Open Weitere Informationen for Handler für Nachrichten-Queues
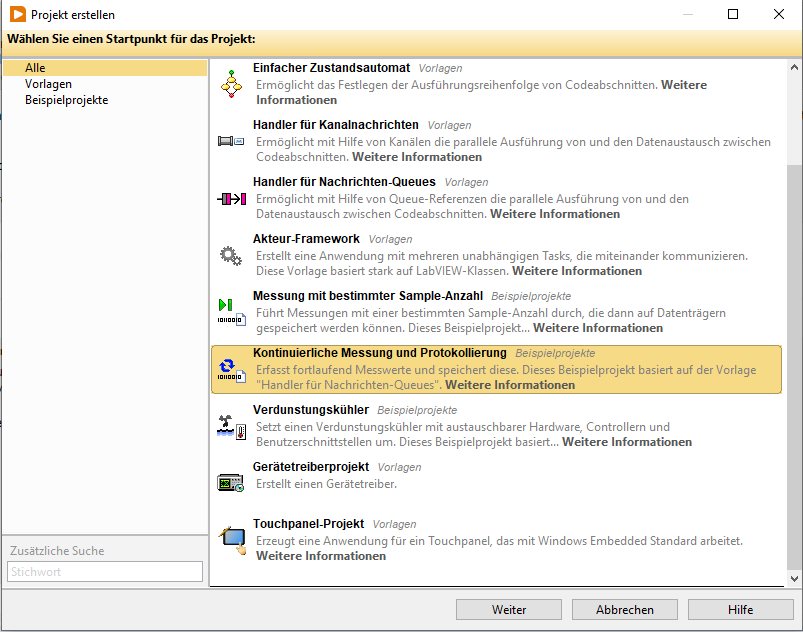The height and width of the screenshot is (632, 803). pos(555,214)
